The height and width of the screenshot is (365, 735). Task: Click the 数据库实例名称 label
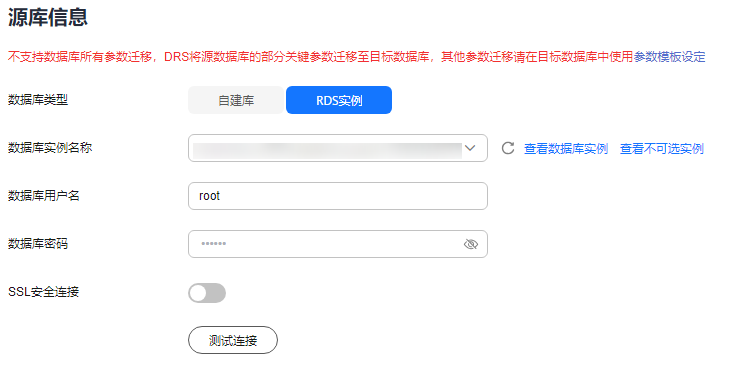pyautogui.click(x=50, y=148)
